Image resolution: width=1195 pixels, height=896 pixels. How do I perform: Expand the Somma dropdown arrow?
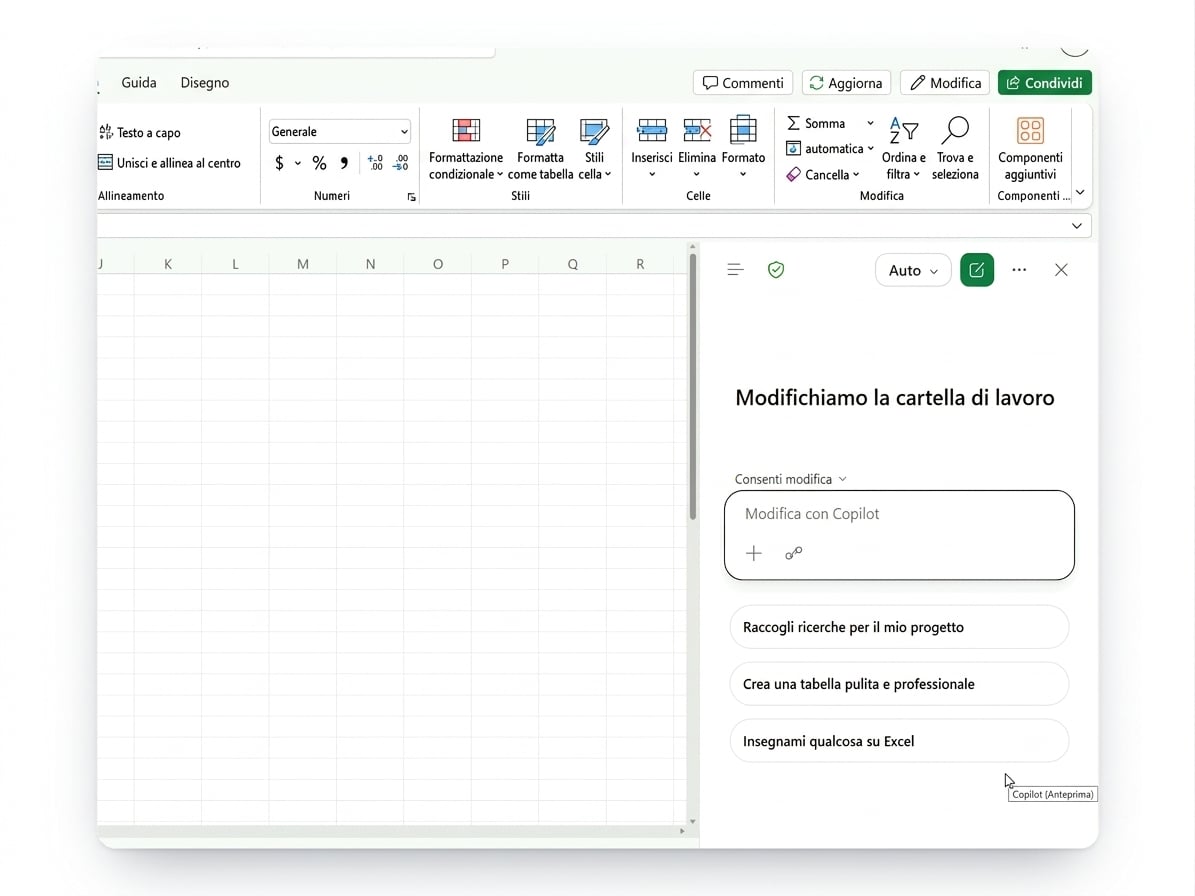point(870,123)
